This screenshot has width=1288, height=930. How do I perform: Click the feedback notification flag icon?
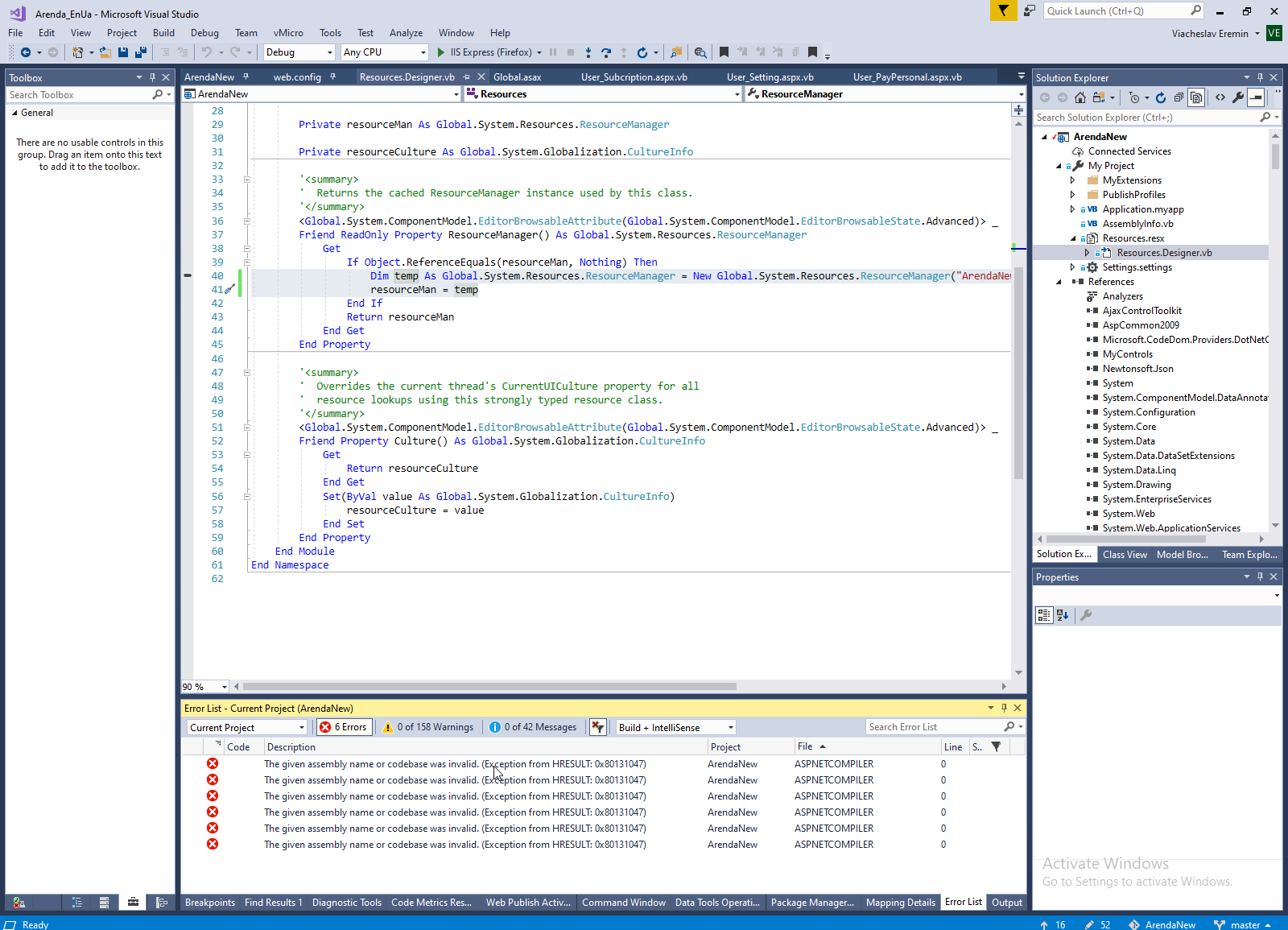click(x=1003, y=10)
